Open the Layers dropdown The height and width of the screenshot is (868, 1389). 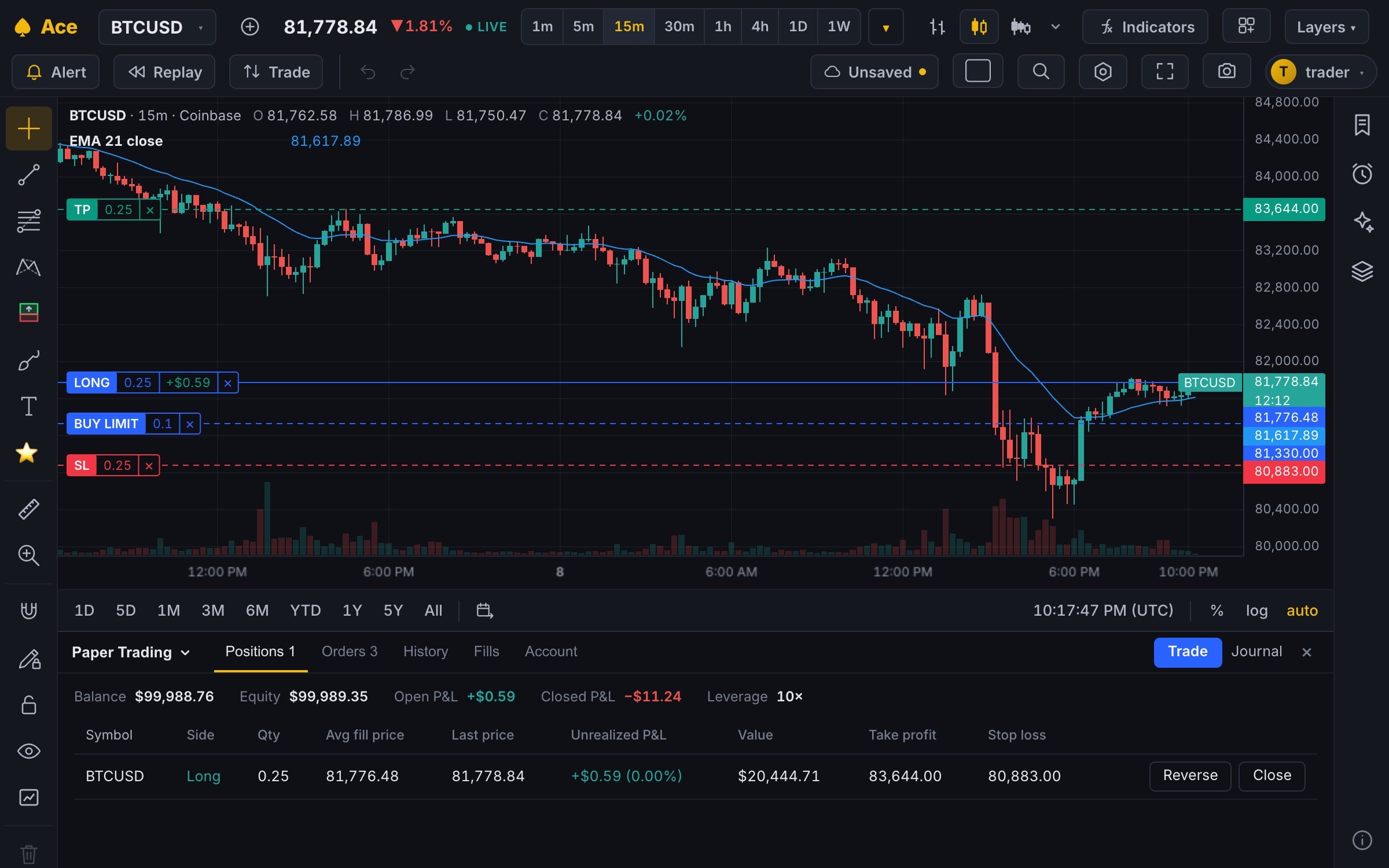pyautogui.click(x=1326, y=27)
